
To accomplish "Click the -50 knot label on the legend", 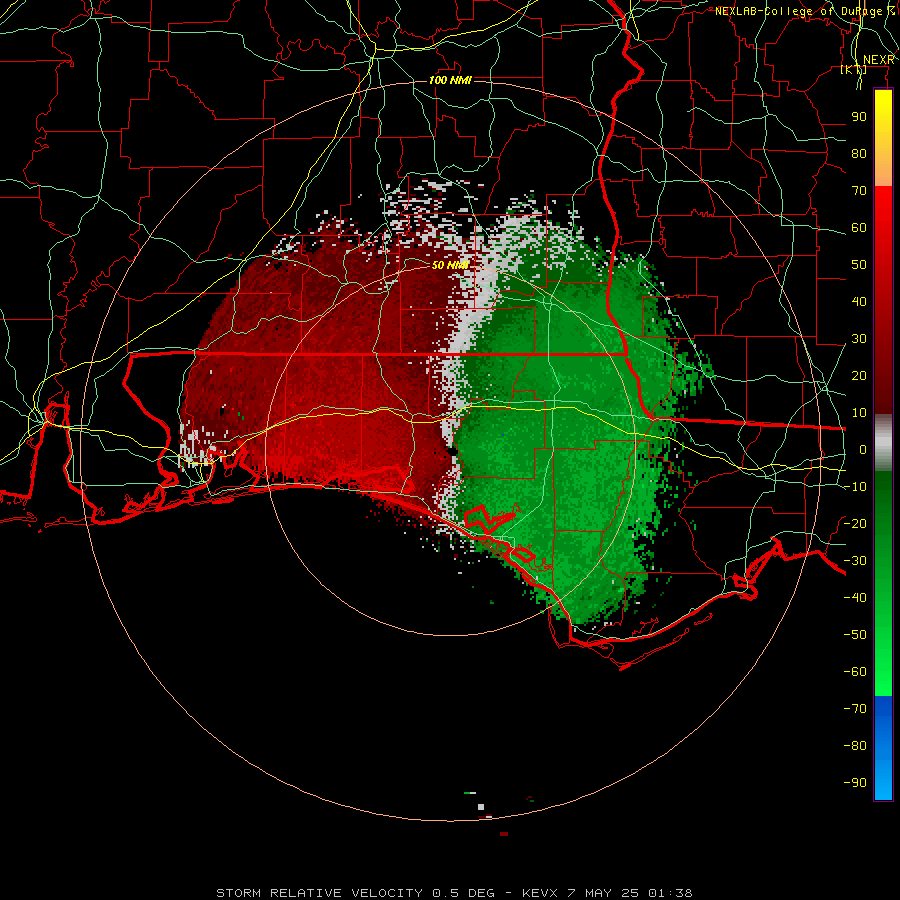I will [855, 635].
